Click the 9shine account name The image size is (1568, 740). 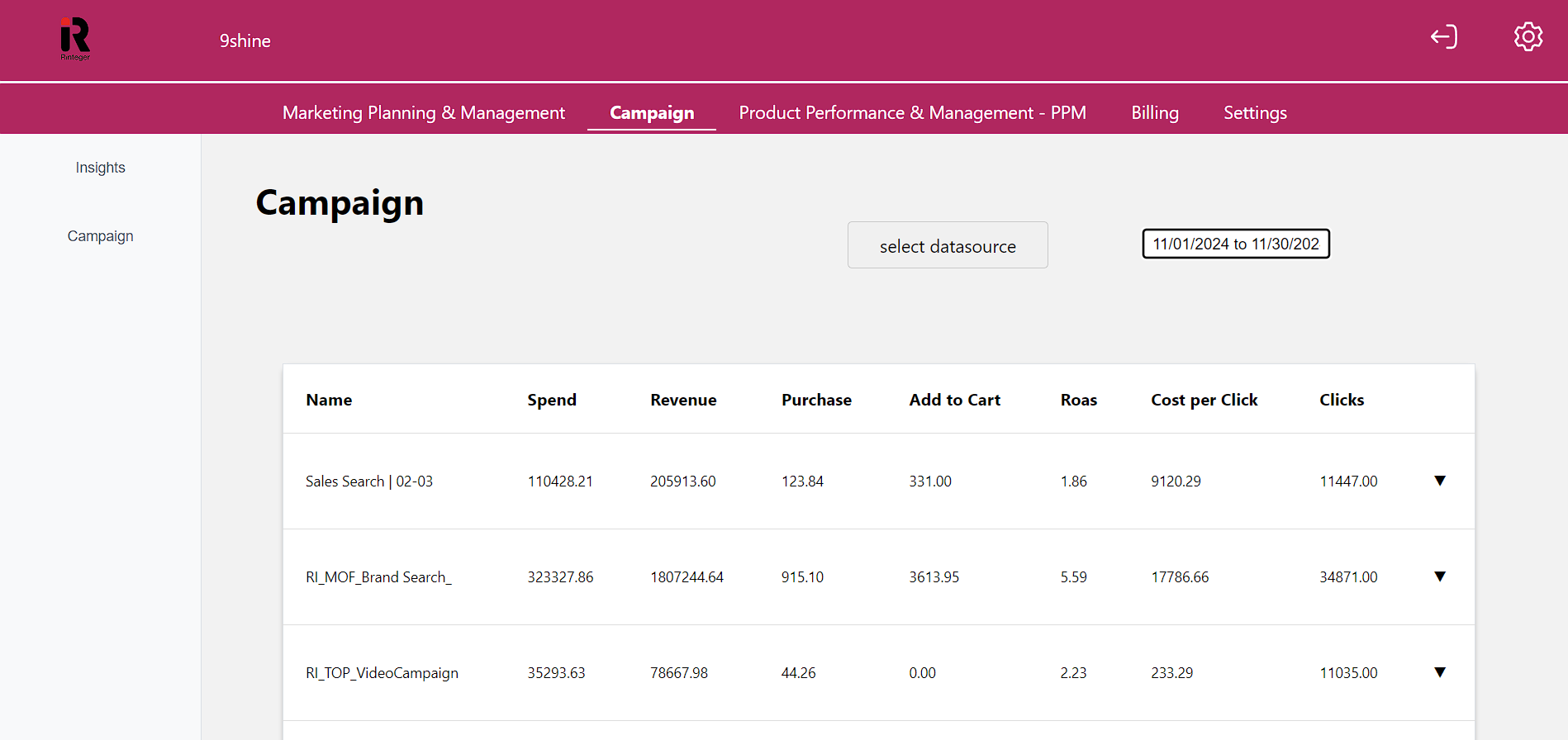click(x=245, y=40)
